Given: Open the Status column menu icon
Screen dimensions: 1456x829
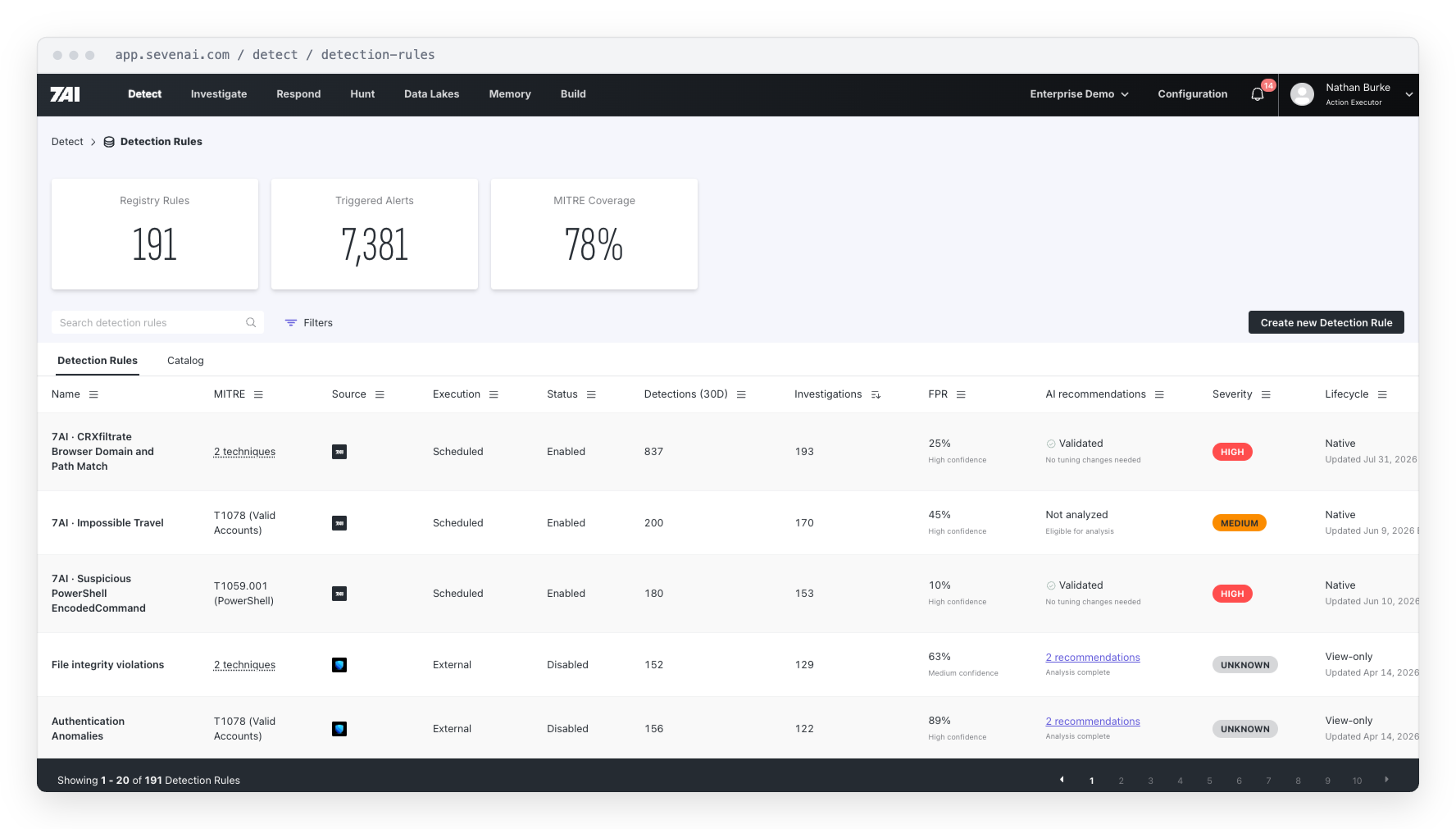Looking at the screenshot, I should [591, 394].
